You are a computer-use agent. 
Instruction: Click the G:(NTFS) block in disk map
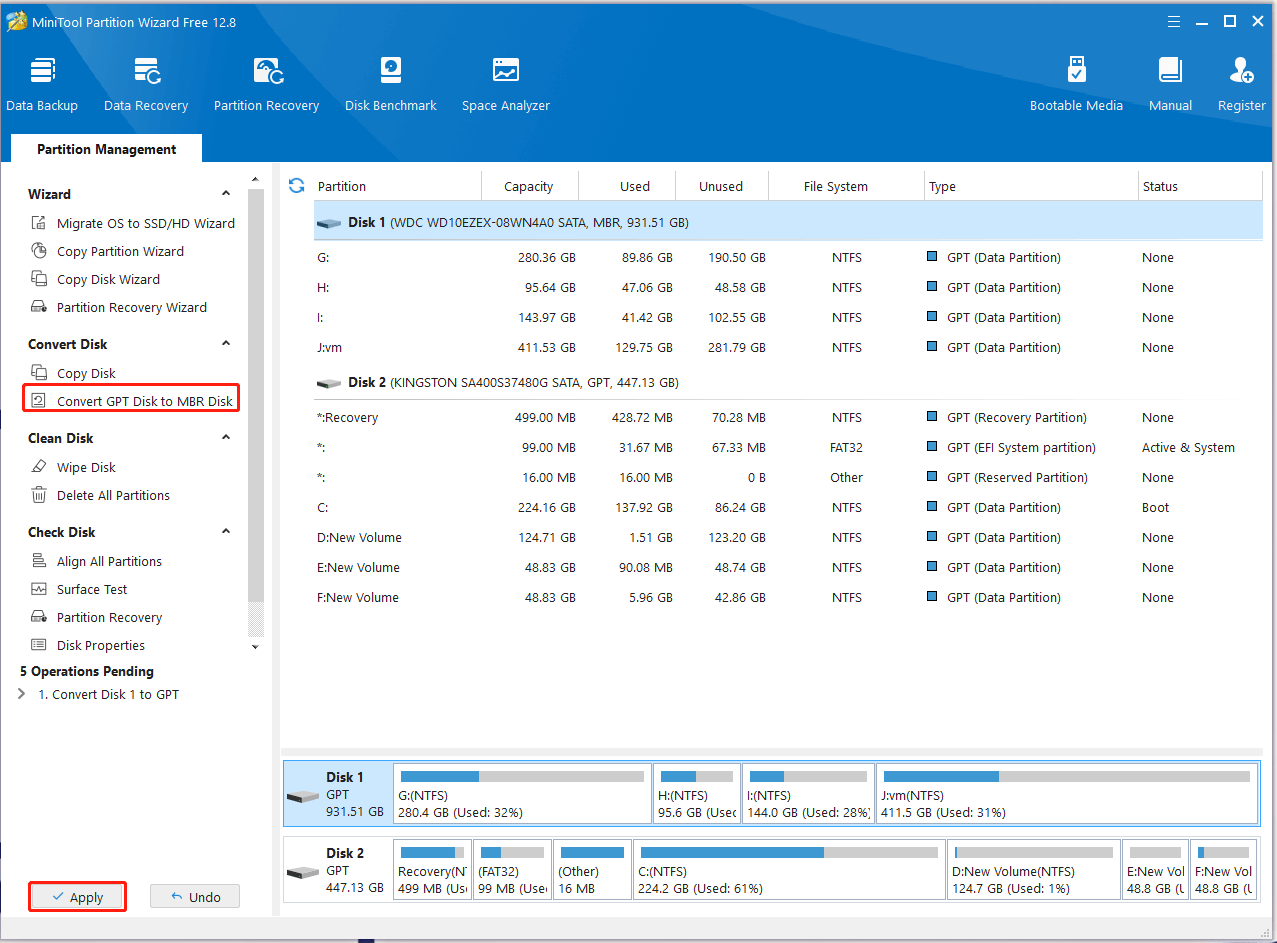pos(522,794)
